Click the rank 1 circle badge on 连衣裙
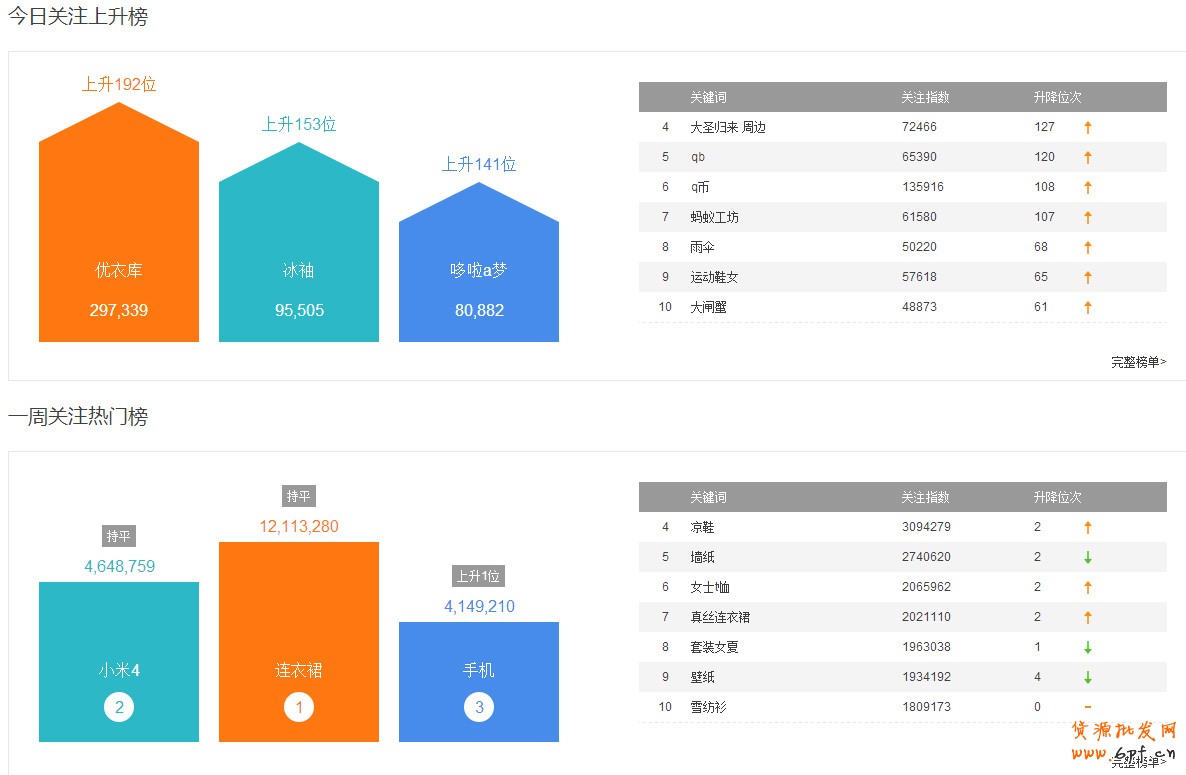Viewport: 1186px width, 775px height. coord(298,708)
